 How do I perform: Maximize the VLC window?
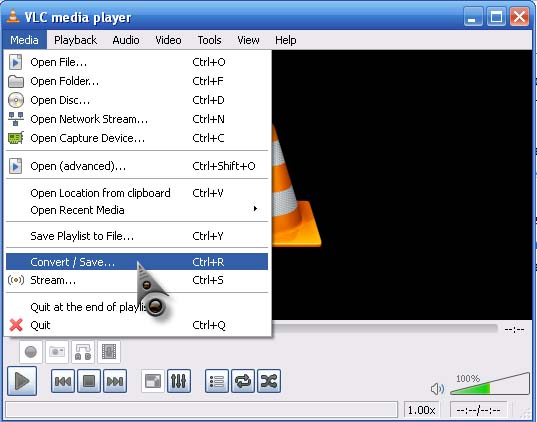pyautogui.click(x=496, y=16)
